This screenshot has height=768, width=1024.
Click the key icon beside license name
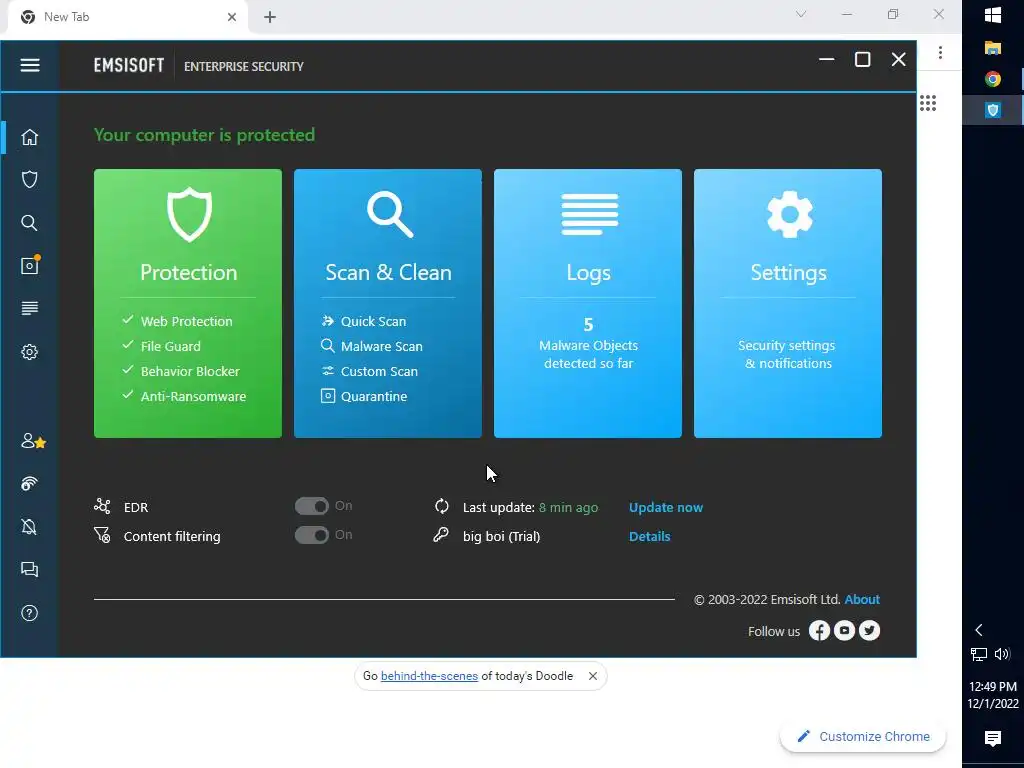click(x=441, y=535)
